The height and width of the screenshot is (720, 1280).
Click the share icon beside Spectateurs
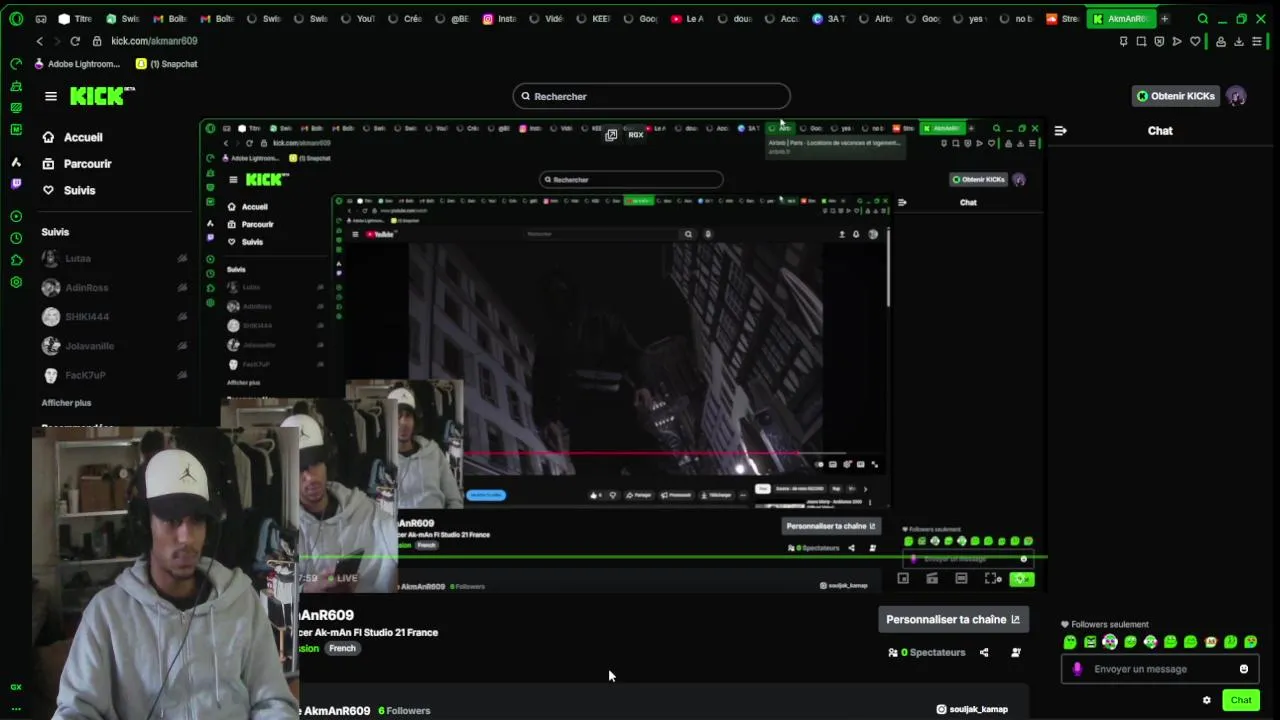pos(984,653)
